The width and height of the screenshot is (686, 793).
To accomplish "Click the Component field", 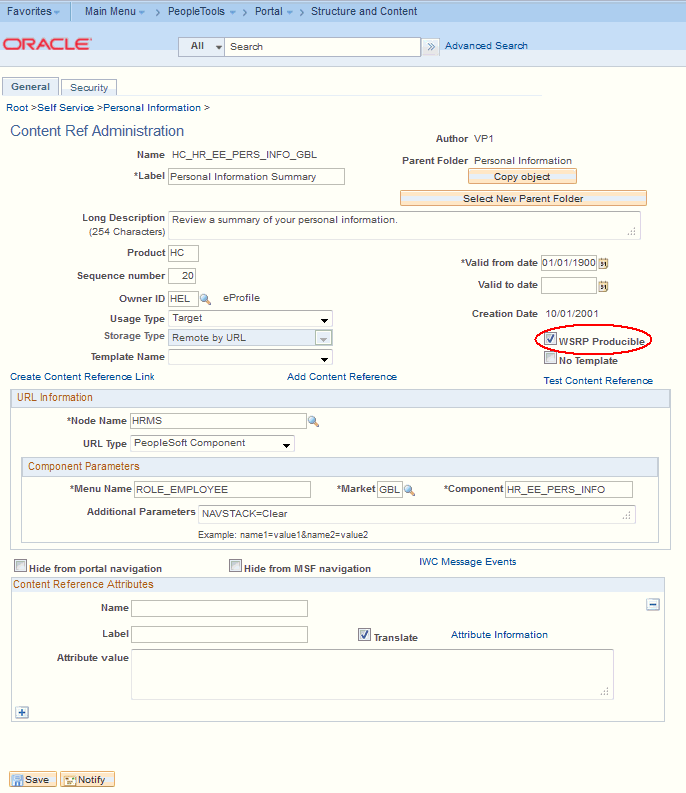I will tap(569, 490).
